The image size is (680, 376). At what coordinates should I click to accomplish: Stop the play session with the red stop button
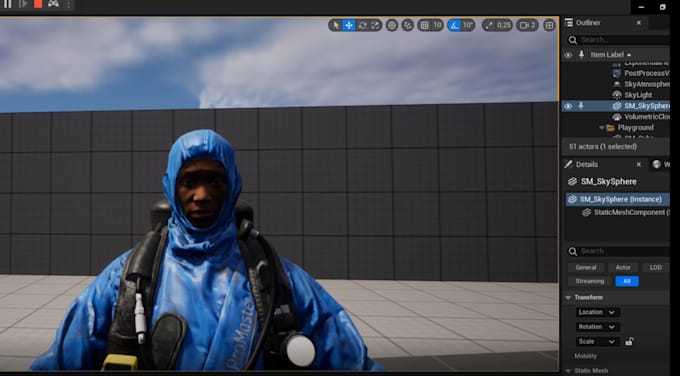click(38, 4)
